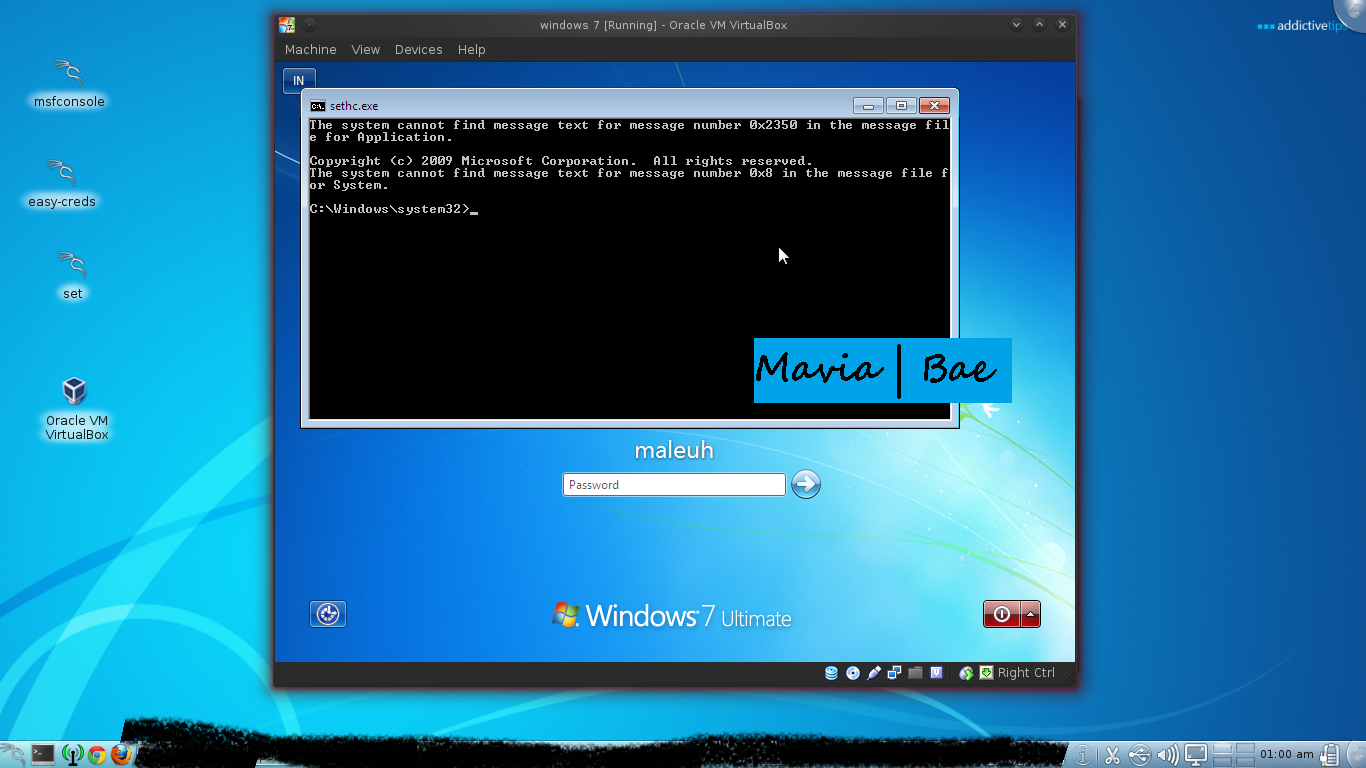Click the Copyright Microsoft Corporation line

[x=561, y=161]
